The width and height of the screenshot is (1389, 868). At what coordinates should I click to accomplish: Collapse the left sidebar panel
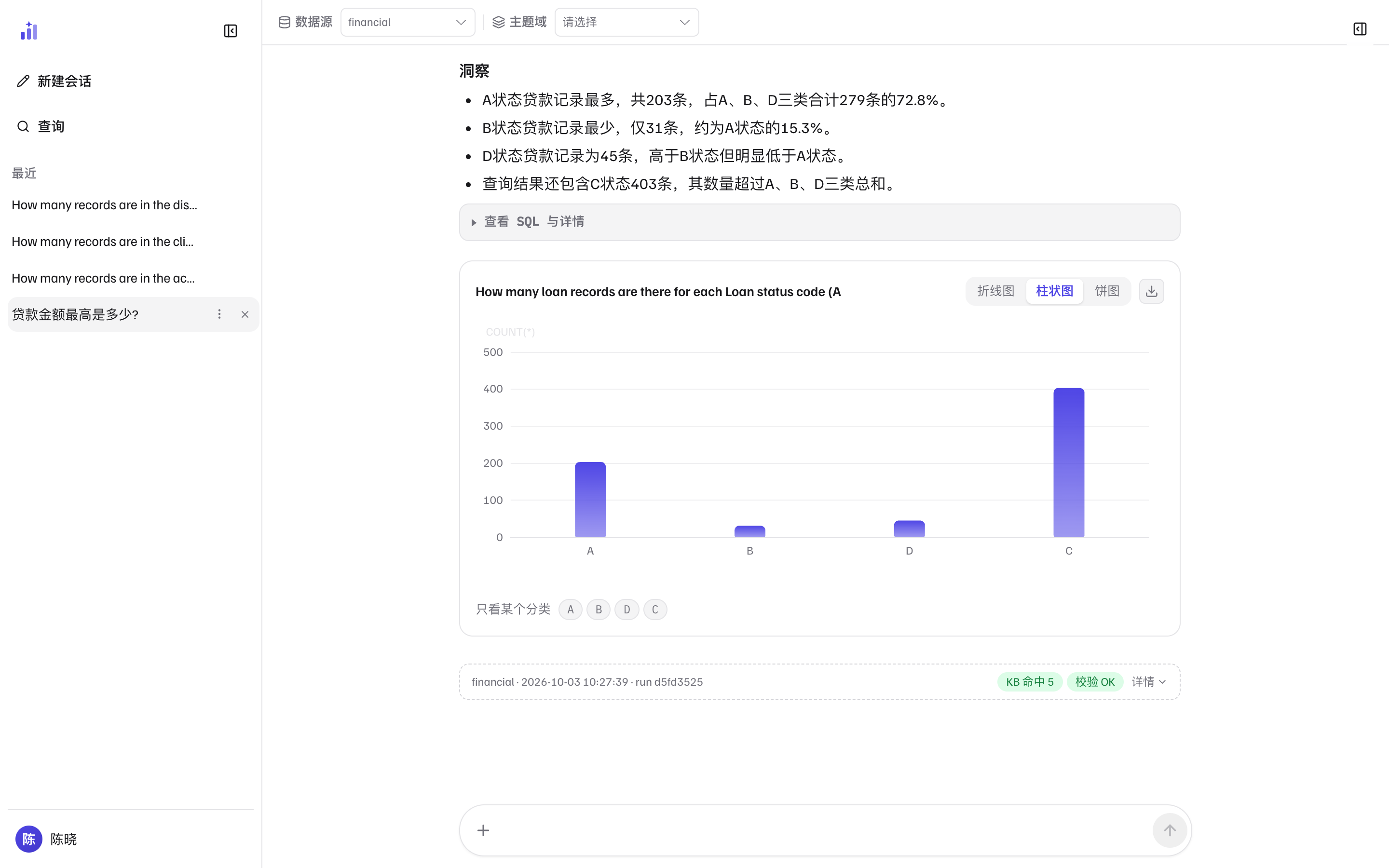pyautogui.click(x=230, y=31)
